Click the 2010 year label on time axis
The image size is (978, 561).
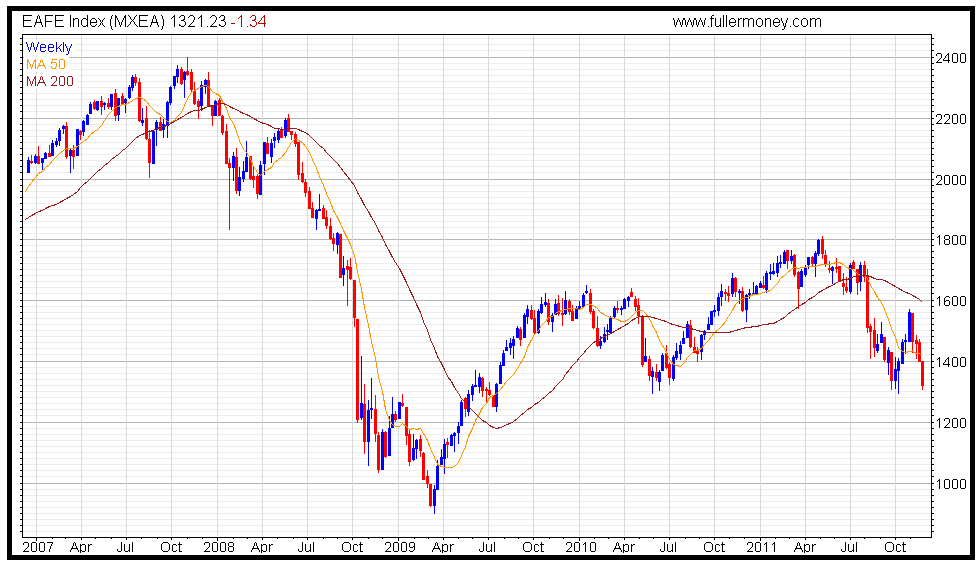(581, 547)
